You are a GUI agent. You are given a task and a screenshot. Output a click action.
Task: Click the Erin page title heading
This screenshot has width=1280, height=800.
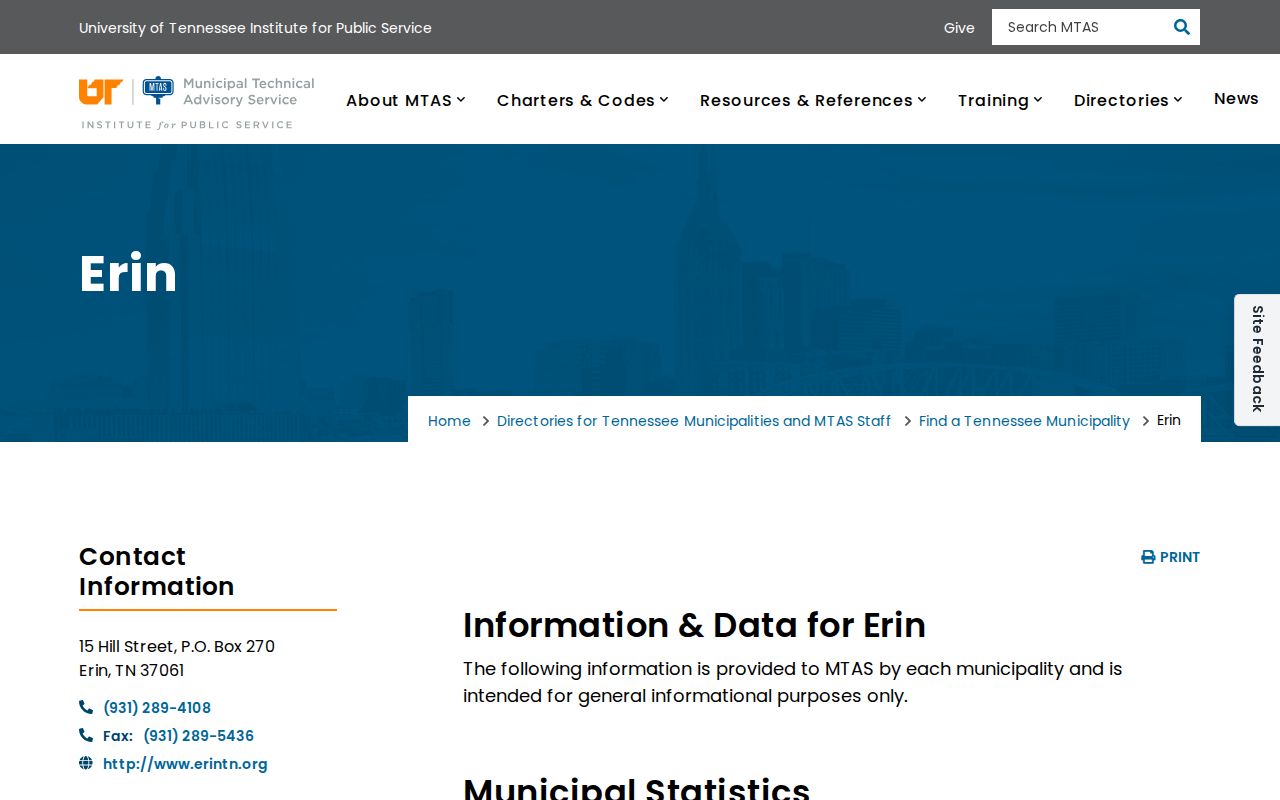click(128, 273)
